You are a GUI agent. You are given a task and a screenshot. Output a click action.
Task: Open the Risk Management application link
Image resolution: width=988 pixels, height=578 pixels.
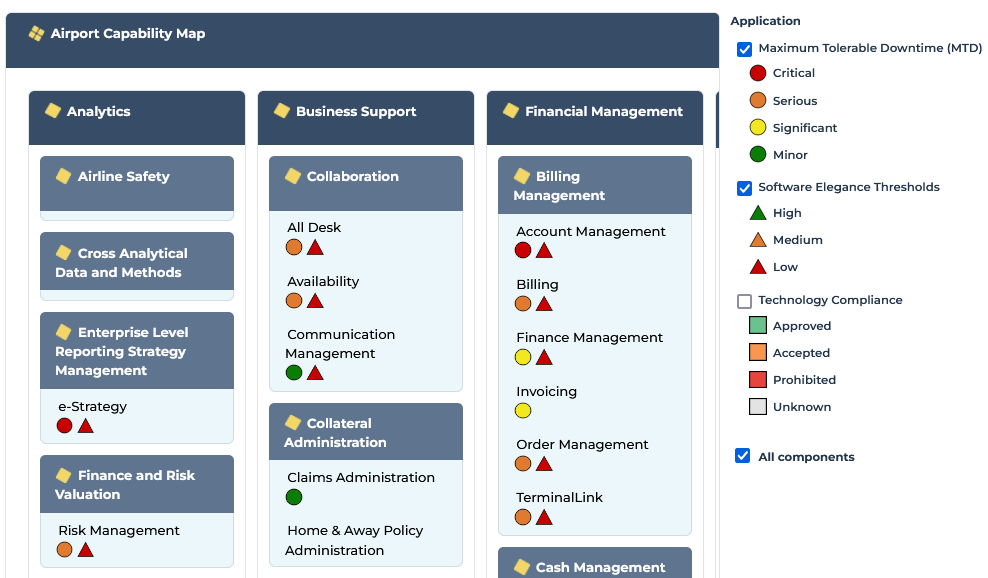pos(119,530)
